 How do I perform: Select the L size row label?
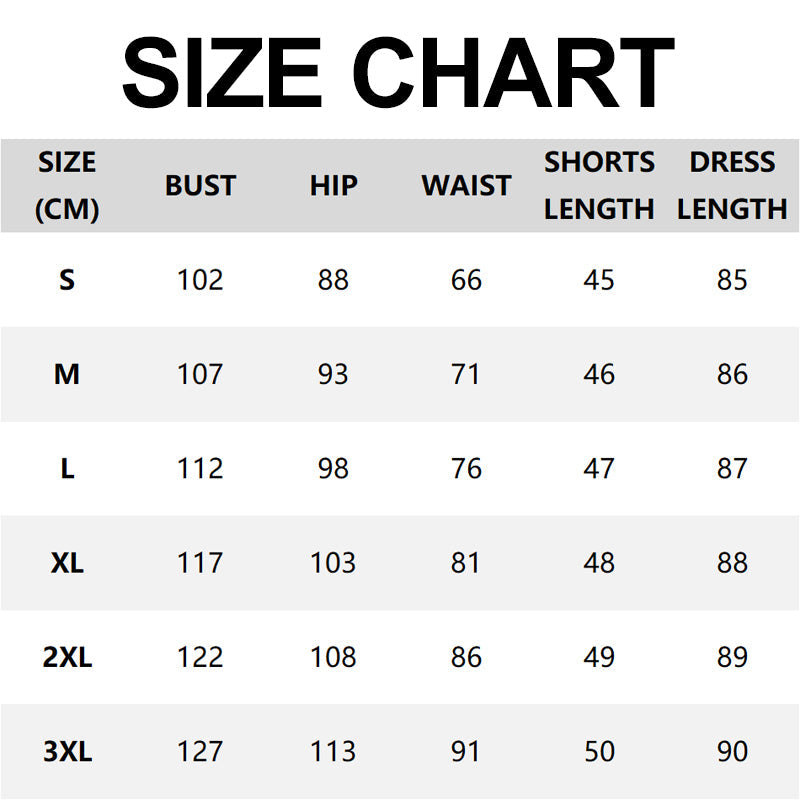[x=67, y=468]
